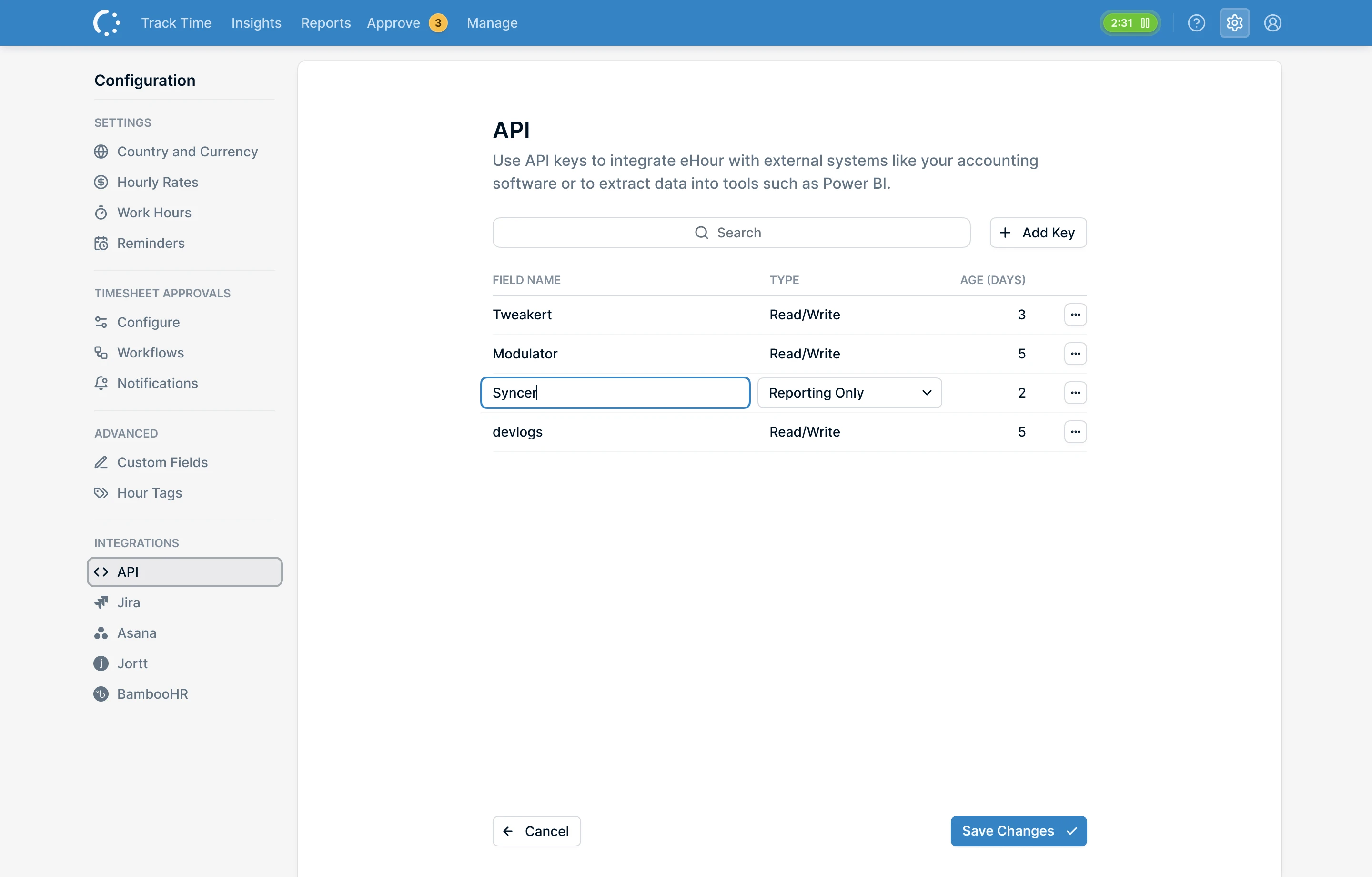The width and height of the screenshot is (1372, 877).
Task: Click the Add Key button
Action: [x=1038, y=233]
